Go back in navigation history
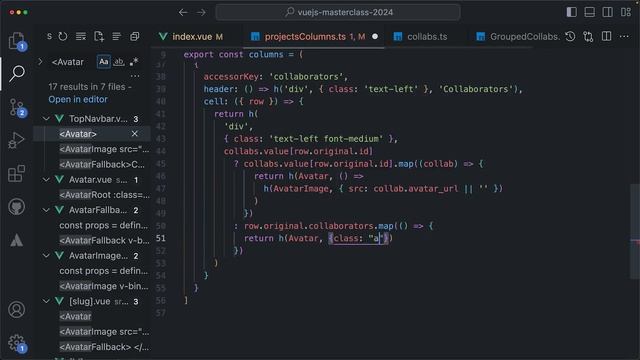Image resolution: width=640 pixels, height=360 pixels. (183, 12)
